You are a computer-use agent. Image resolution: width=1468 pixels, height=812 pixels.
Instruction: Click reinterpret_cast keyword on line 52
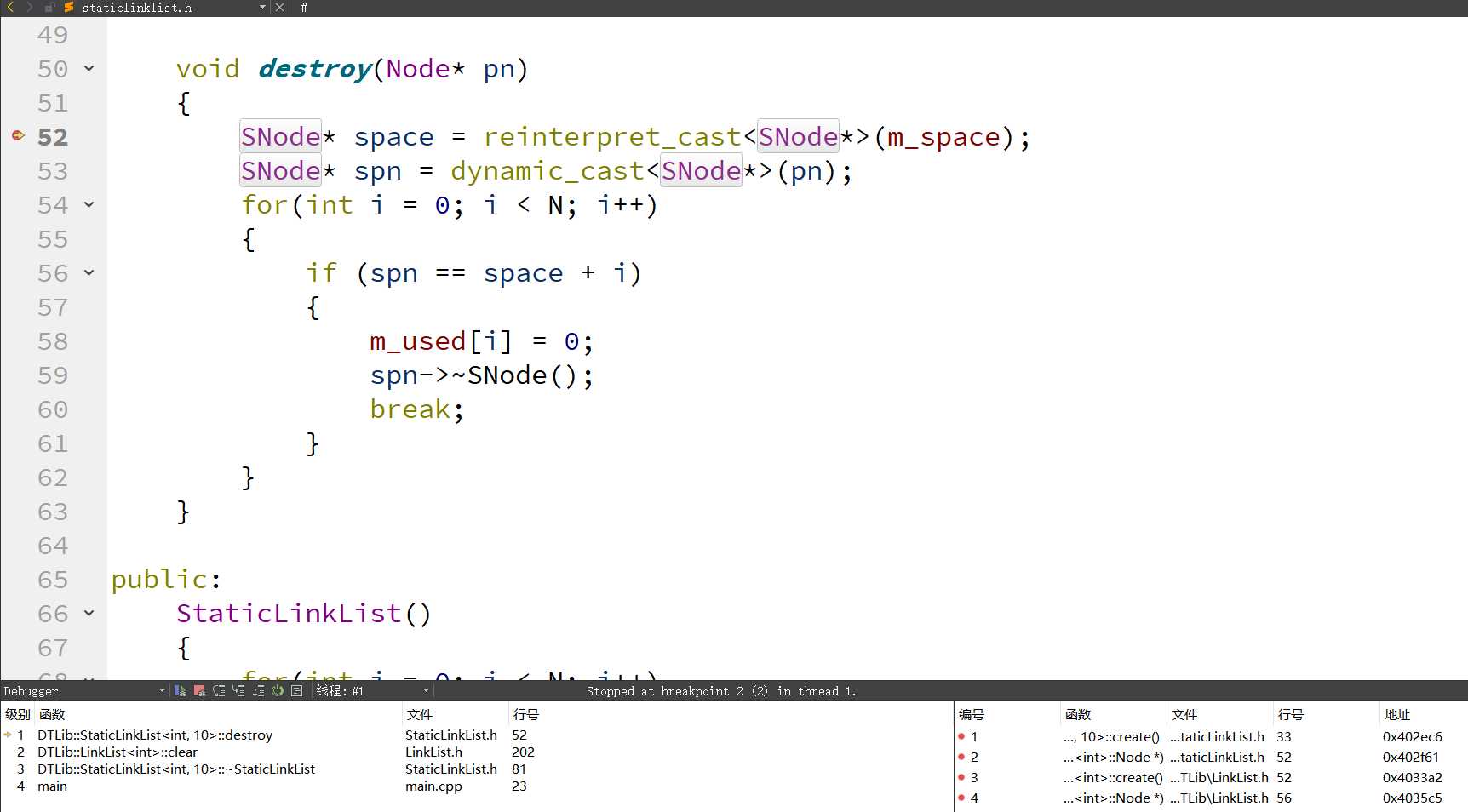click(613, 137)
